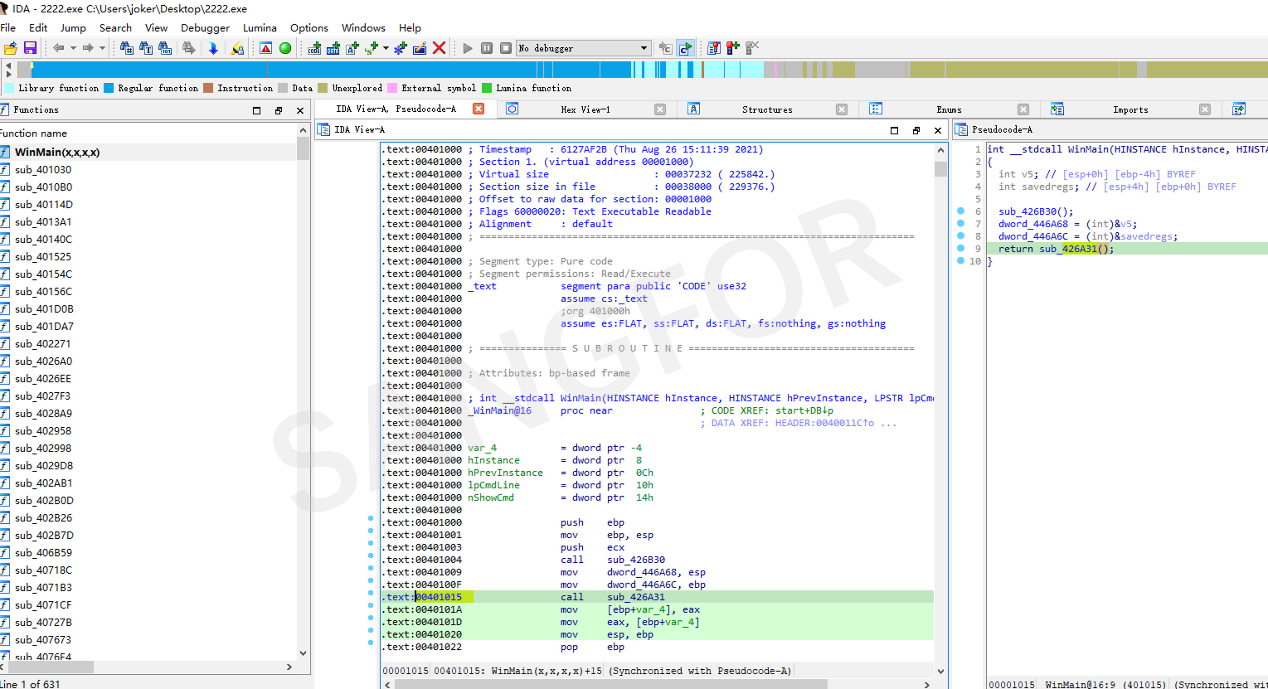The width and height of the screenshot is (1268, 689).
Task: Click IDA View-A vertical scrollbar up arrow
Action: coord(940,150)
